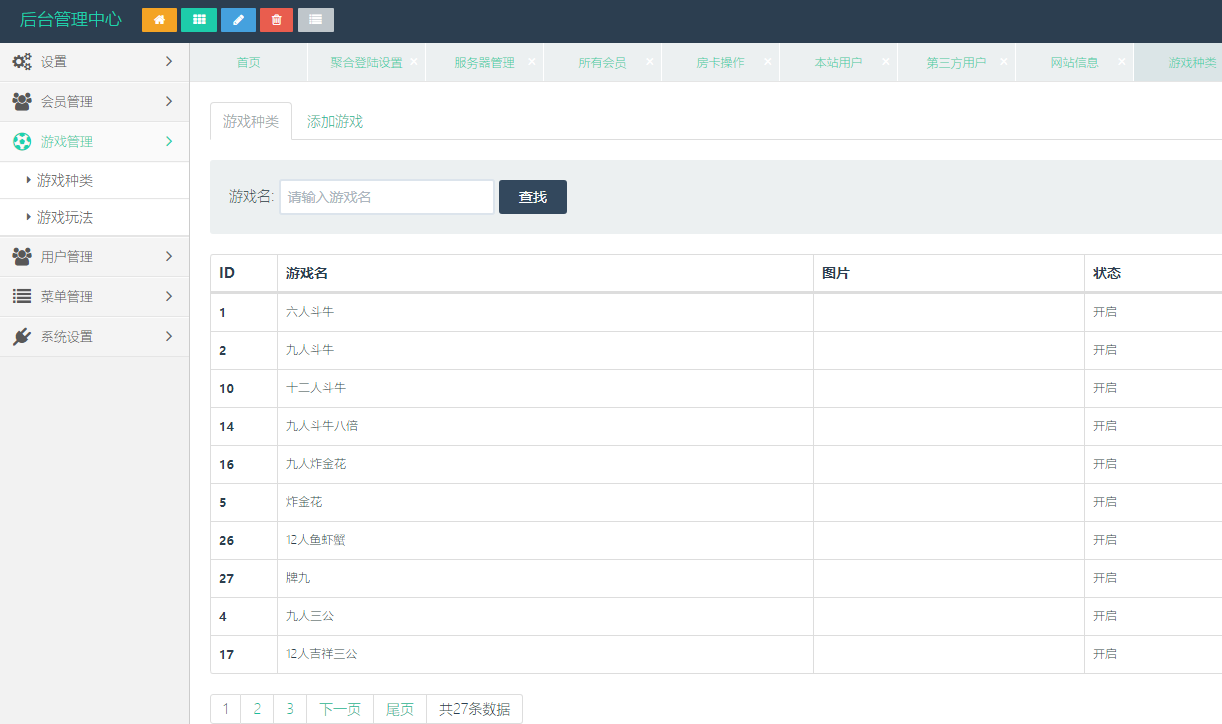
Task: Click the gray list icon button
Action: click(x=316, y=20)
